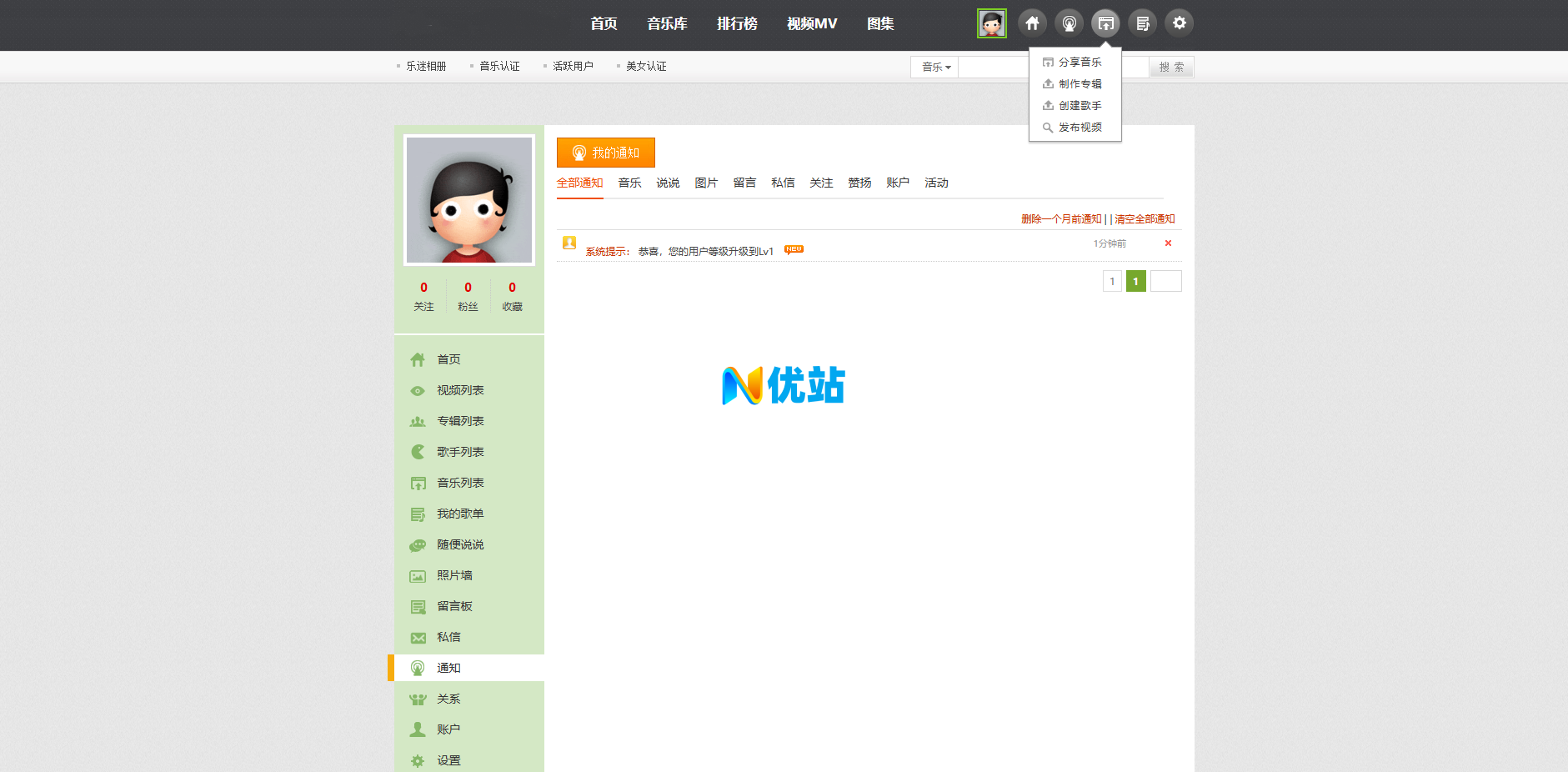Click the playlist icon in top bar
This screenshot has height=772, width=1568.
click(x=1142, y=23)
